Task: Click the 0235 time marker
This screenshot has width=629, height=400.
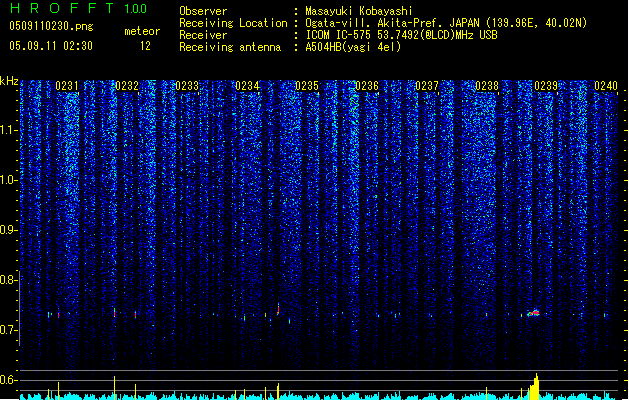Action: 307,86
